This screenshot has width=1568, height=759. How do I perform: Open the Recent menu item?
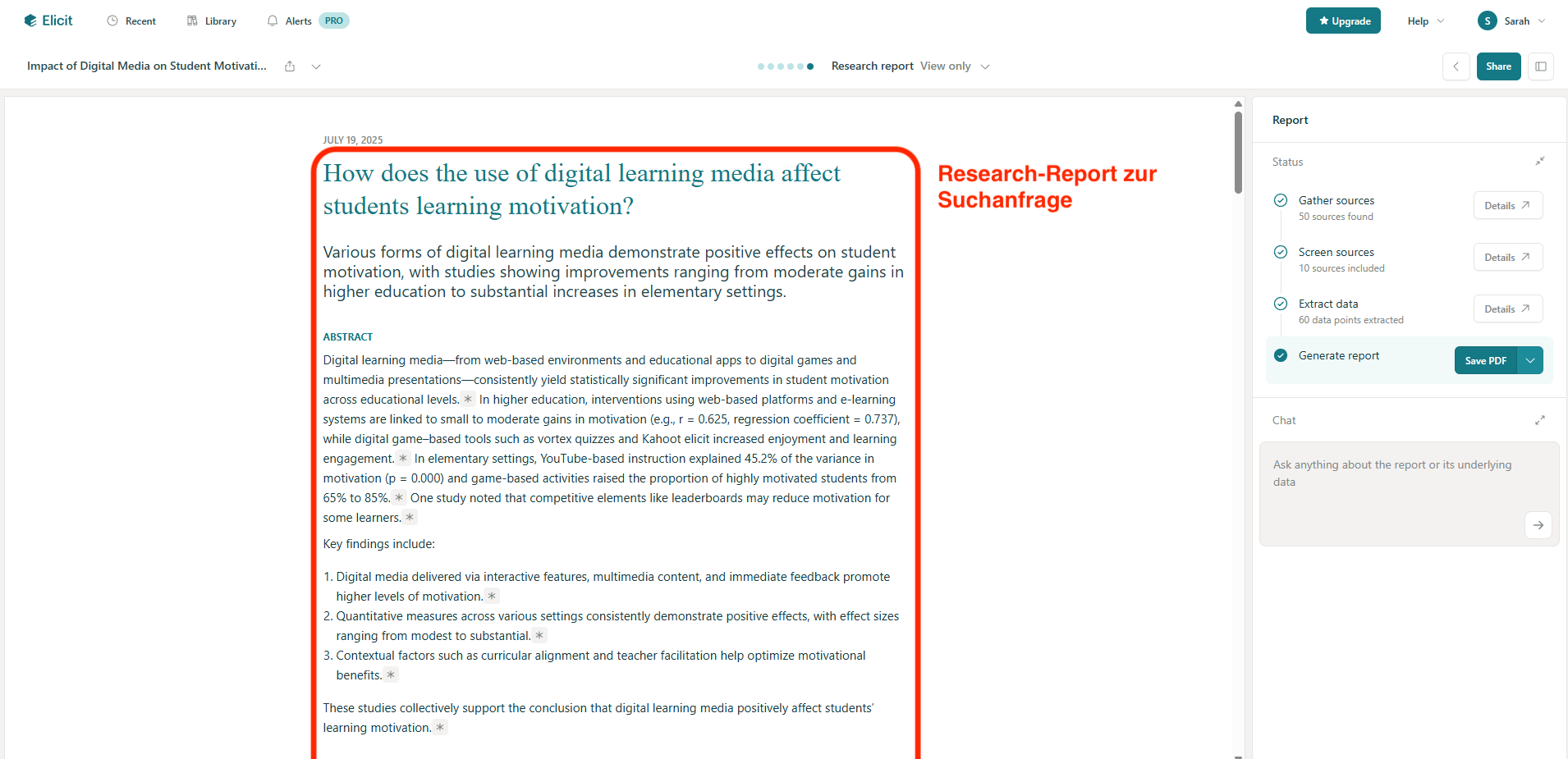click(131, 21)
